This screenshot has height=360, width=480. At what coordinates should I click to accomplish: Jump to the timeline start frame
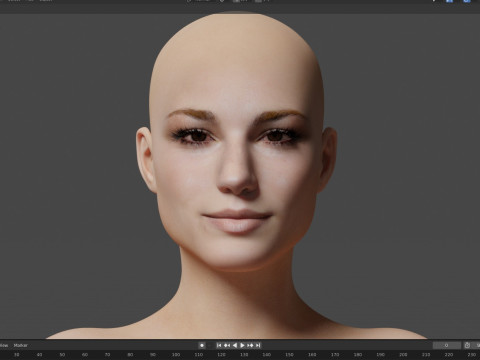(219, 345)
